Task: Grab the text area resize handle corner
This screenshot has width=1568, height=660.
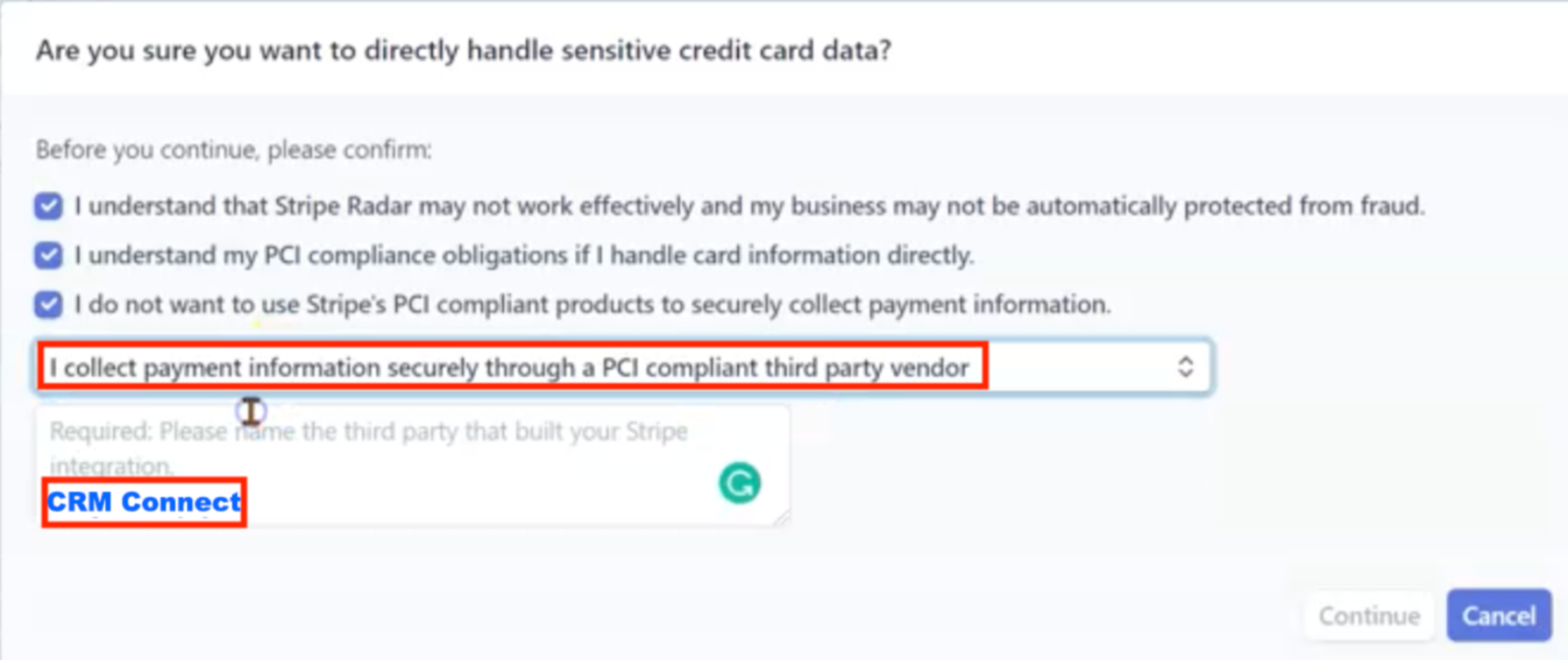Action: coord(781,518)
